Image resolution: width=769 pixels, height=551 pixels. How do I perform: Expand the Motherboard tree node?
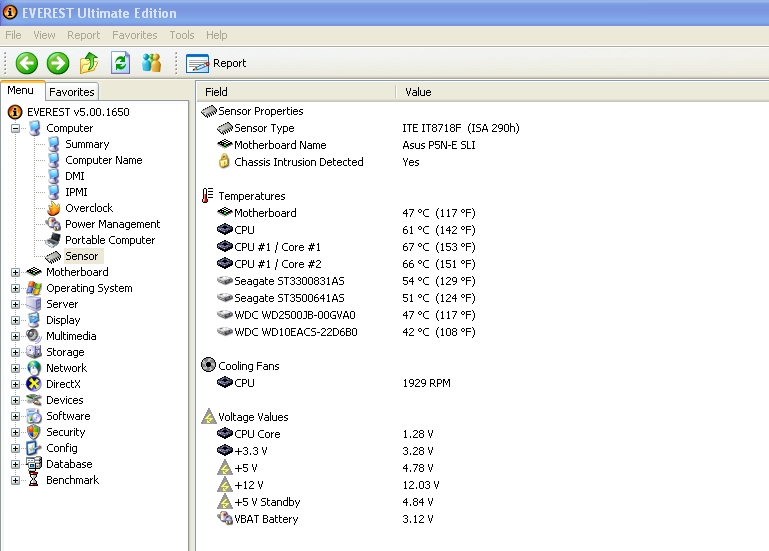coord(15,272)
